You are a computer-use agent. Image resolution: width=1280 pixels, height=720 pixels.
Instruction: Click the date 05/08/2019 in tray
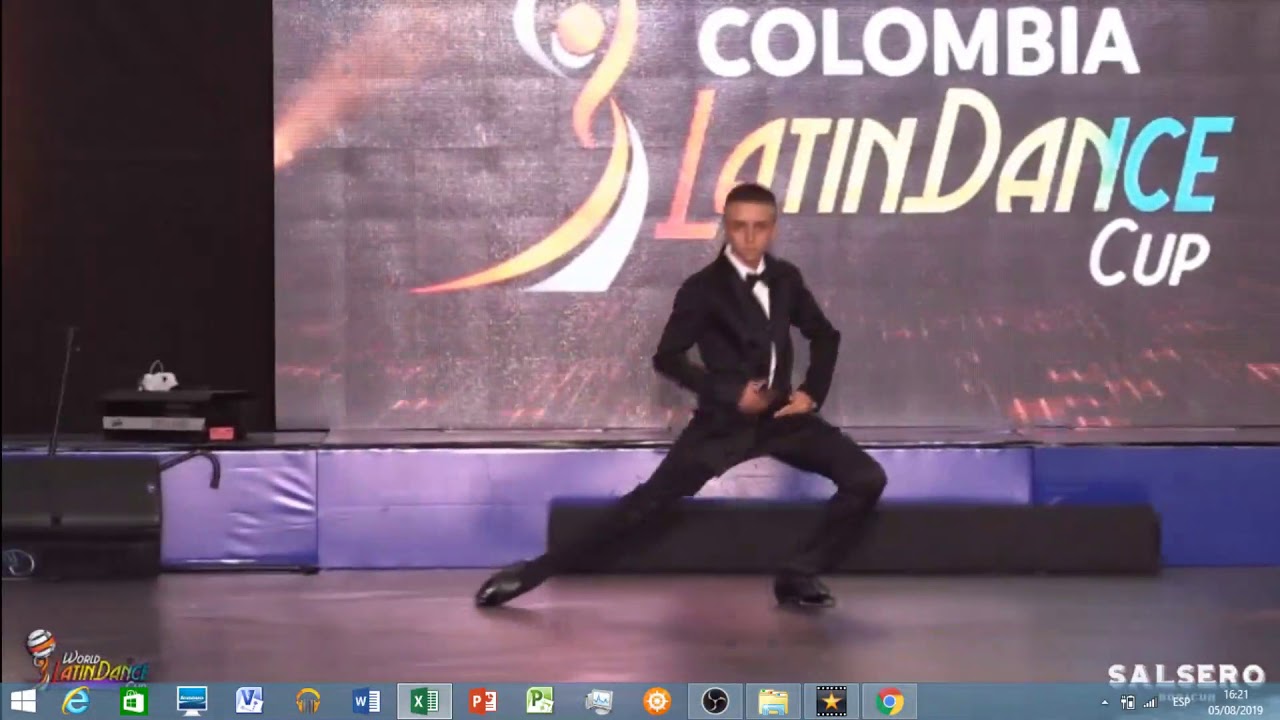[1236, 710]
